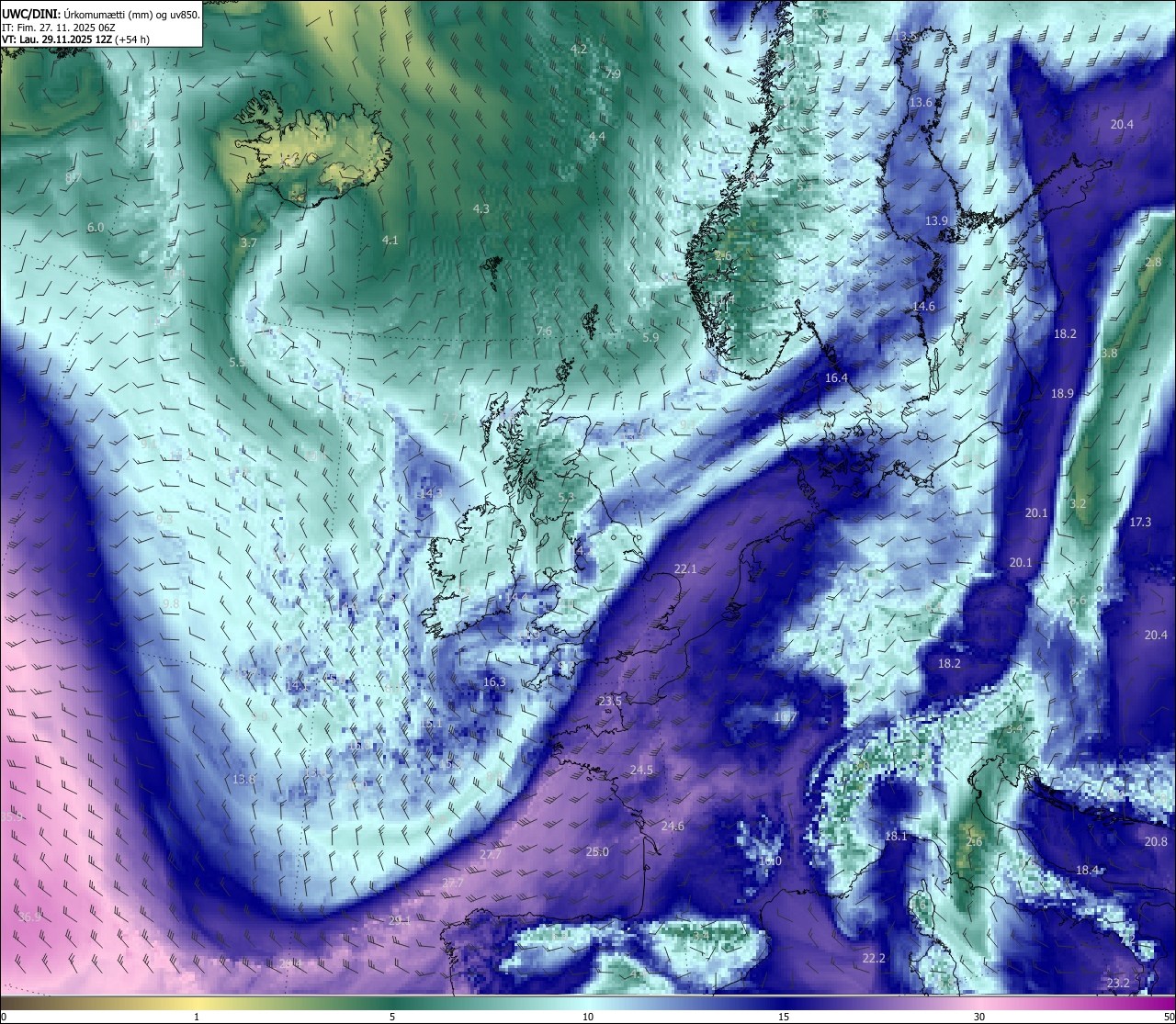Click the 18.4 map value
The width and height of the screenshot is (1176, 1024).
point(1088,871)
